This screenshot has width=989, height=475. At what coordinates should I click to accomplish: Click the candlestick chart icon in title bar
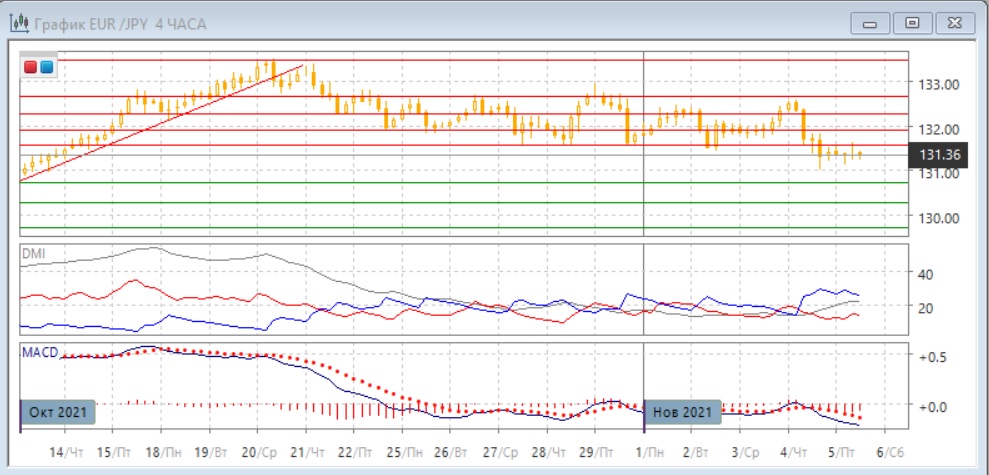[18, 23]
